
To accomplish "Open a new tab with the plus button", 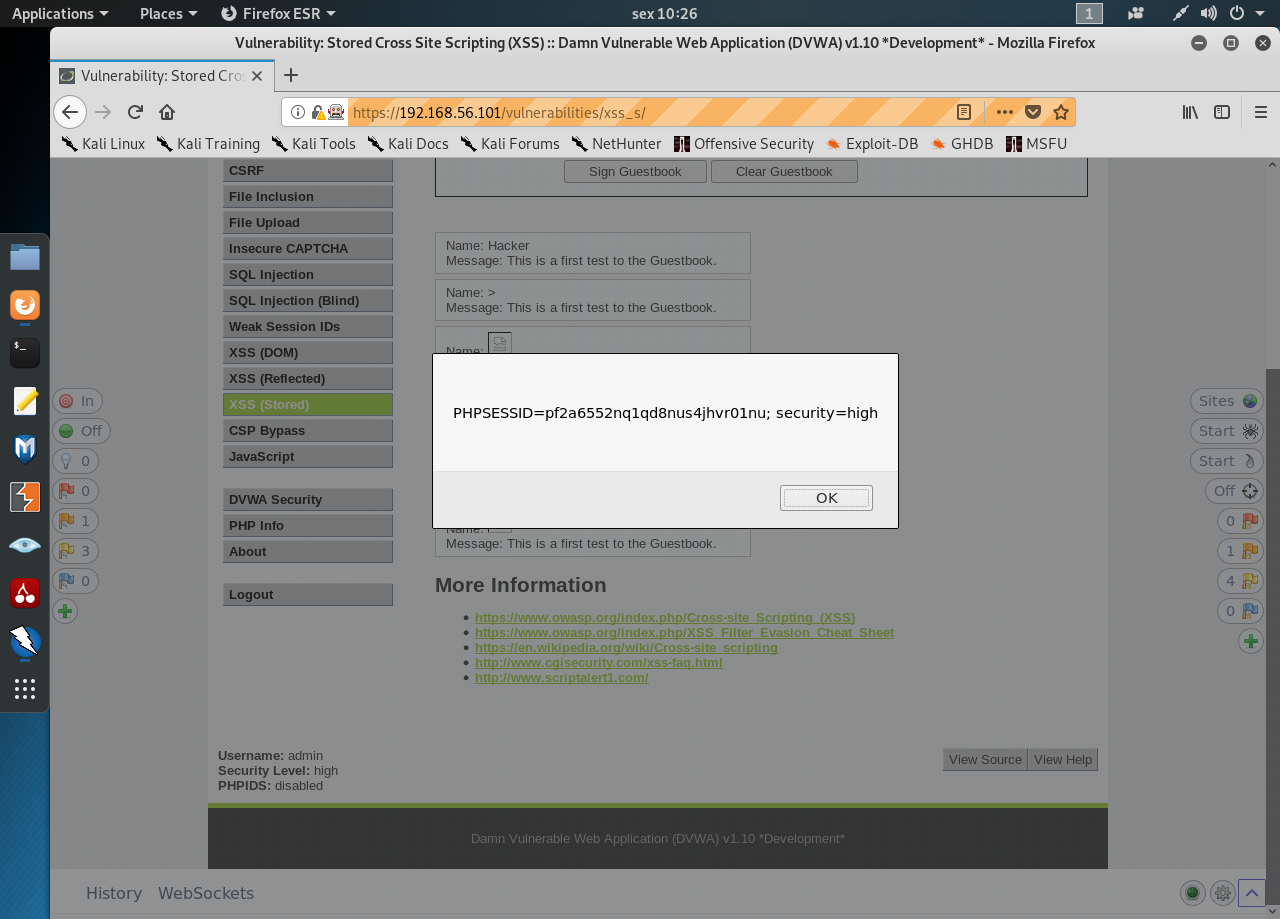I will click(x=291, y=75).
